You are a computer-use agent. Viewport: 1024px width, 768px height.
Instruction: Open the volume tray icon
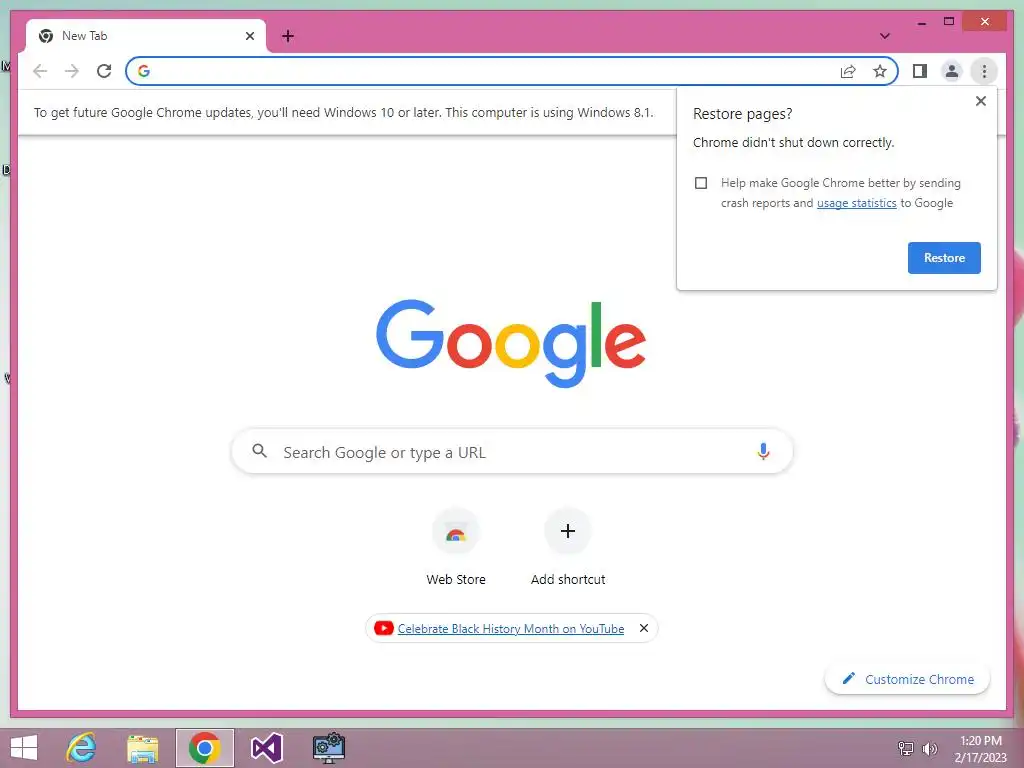click(930, 748)
